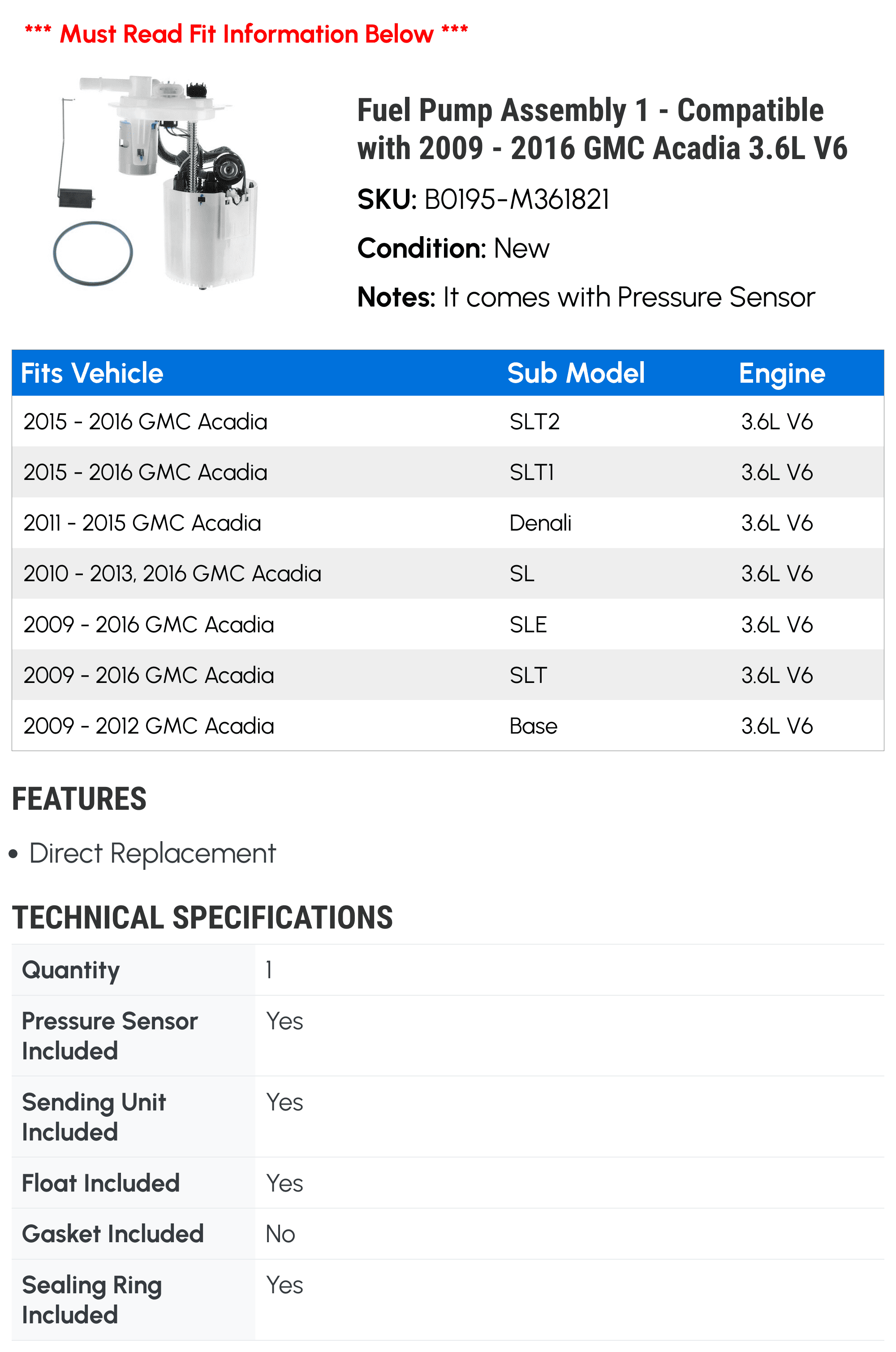The width and height of the screenshot is (896, 1352).
Task: Click the Engine column header
Action: tap(782, 373)
